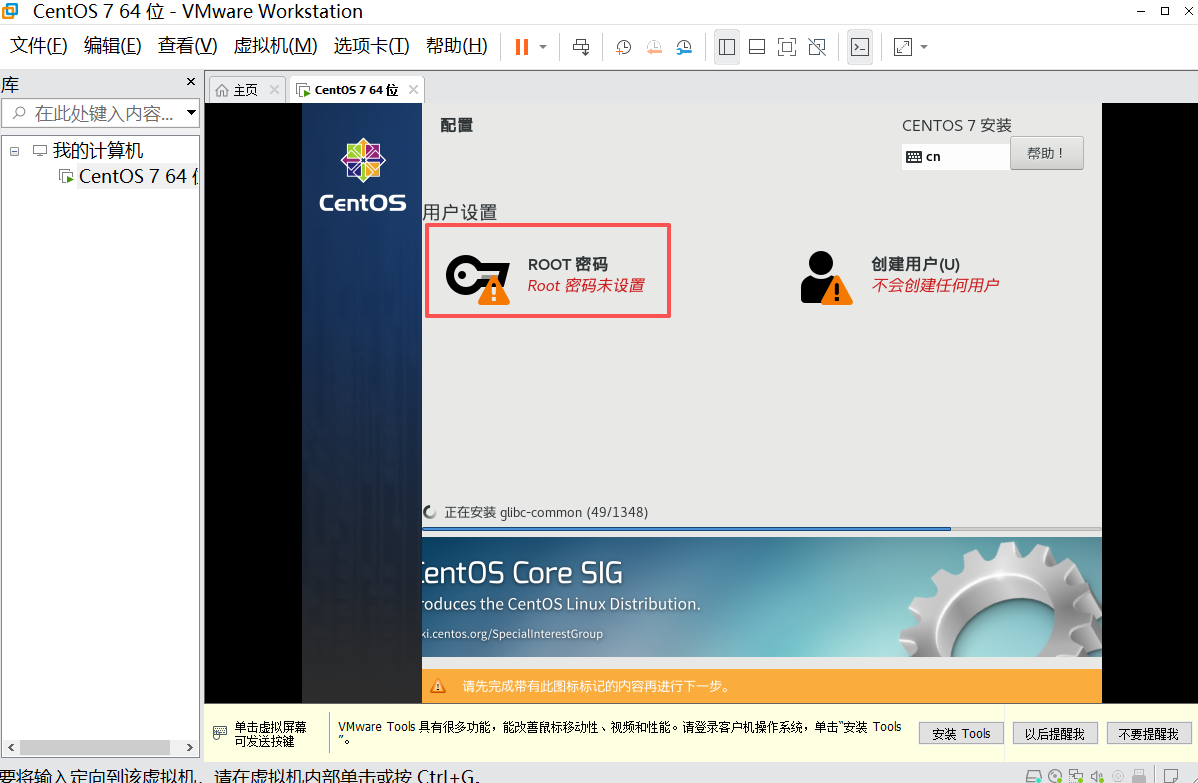Open the 帮助(H) menu
This screenshot has width=1198, height=783.
(456, 46)
